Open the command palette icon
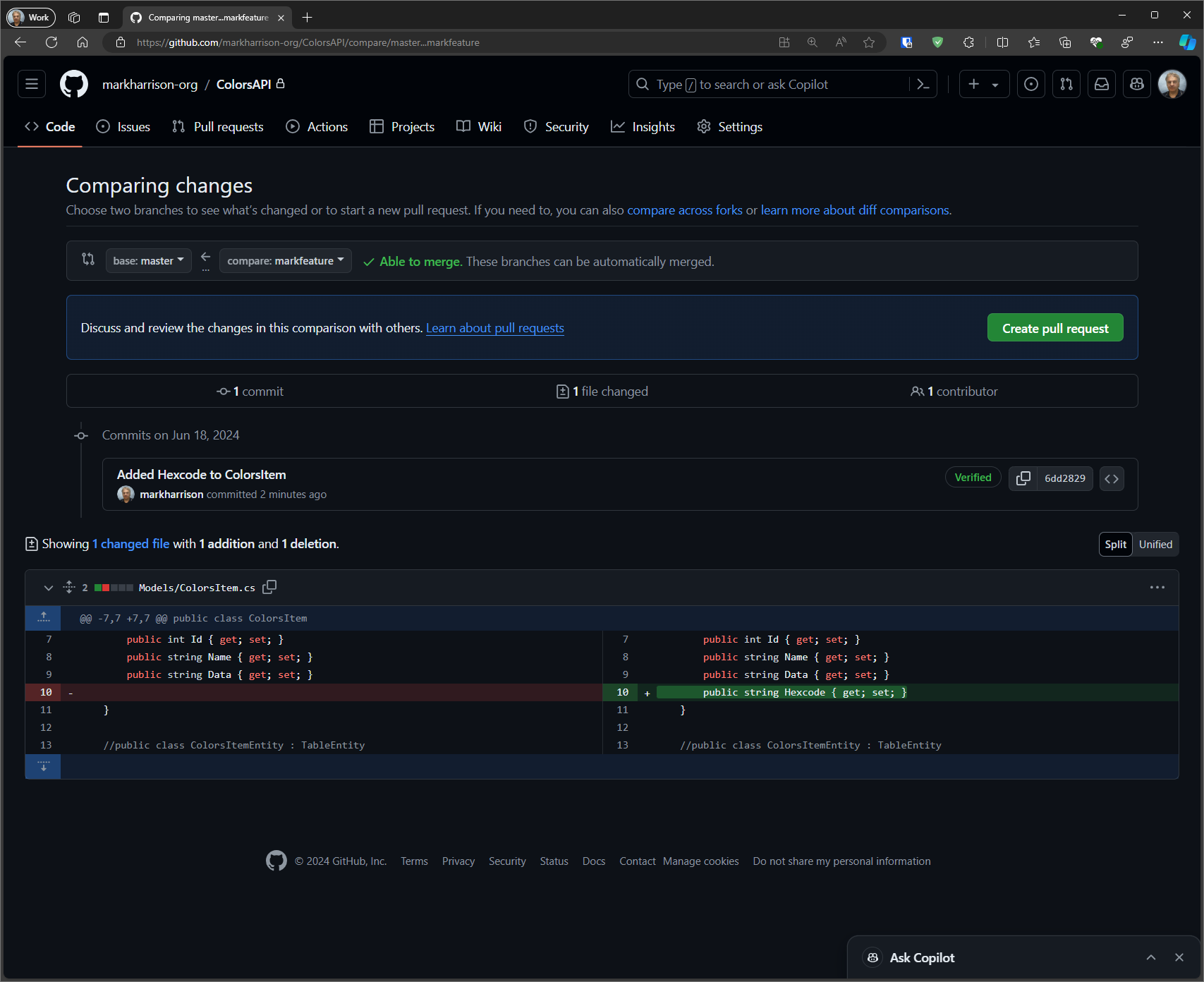Image resolution: width=1204 pixels, height=982 pixels. coord(923,85)
